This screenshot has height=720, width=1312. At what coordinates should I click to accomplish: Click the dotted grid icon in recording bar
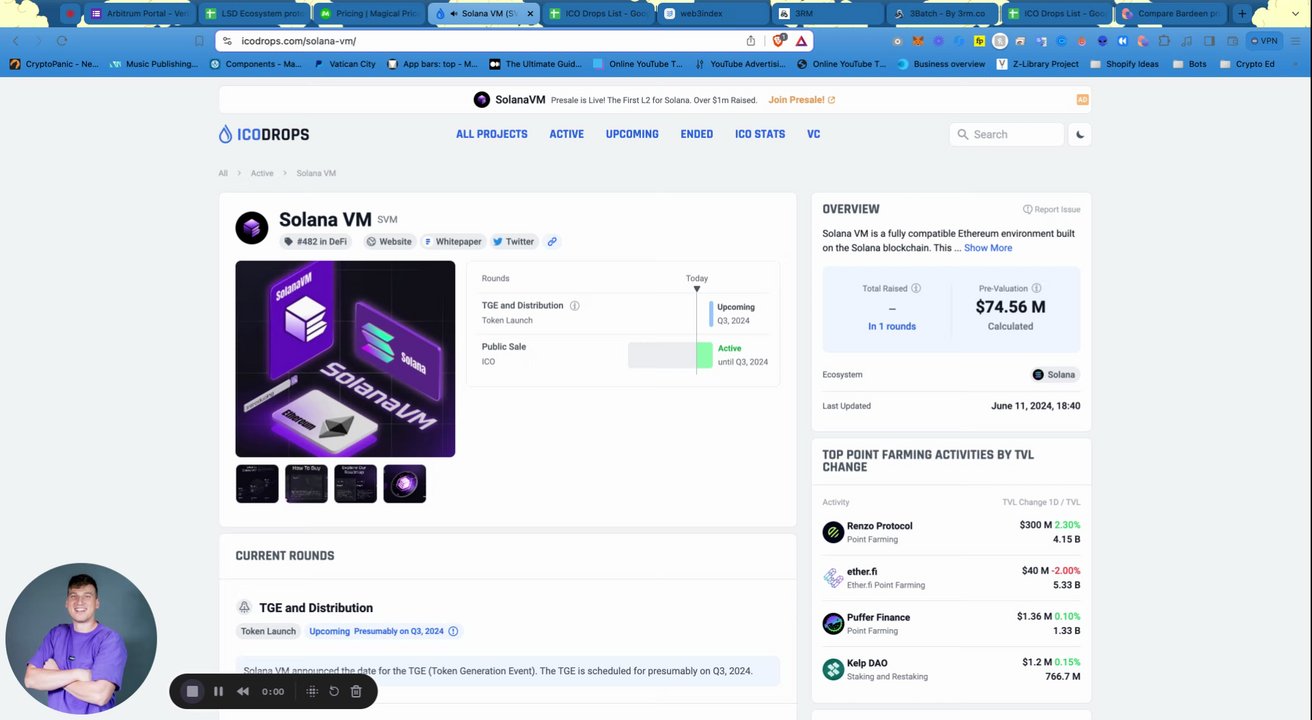point(312,691)
